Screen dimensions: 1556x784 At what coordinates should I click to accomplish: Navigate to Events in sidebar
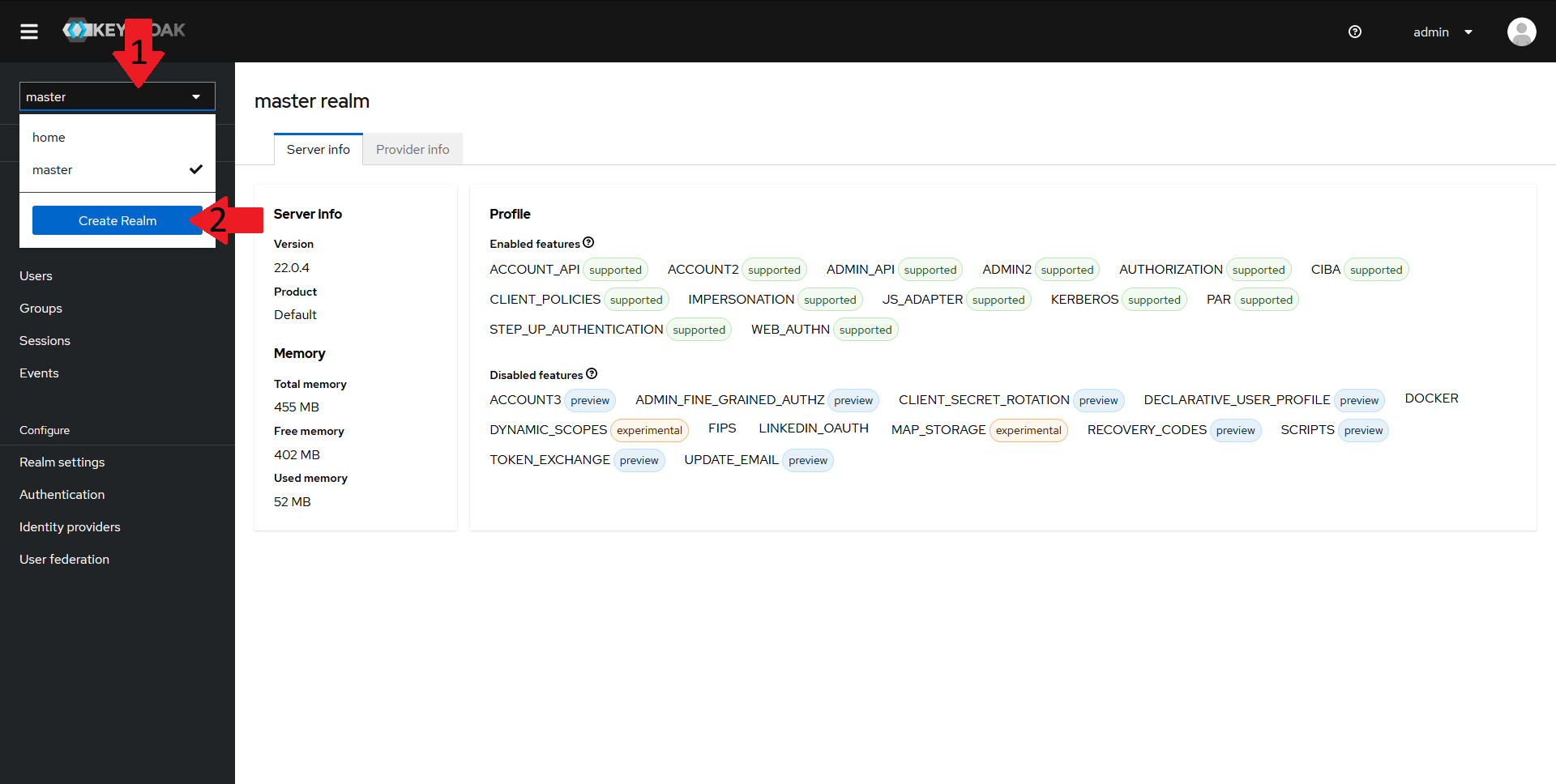(x=39, y=373)
